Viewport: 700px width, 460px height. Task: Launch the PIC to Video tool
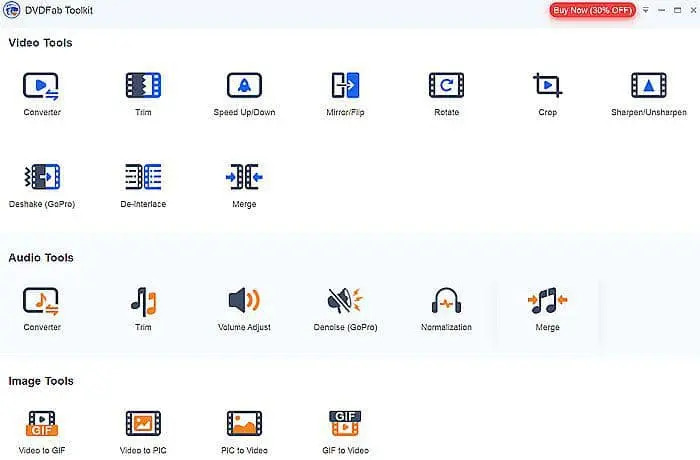point(244,427)
